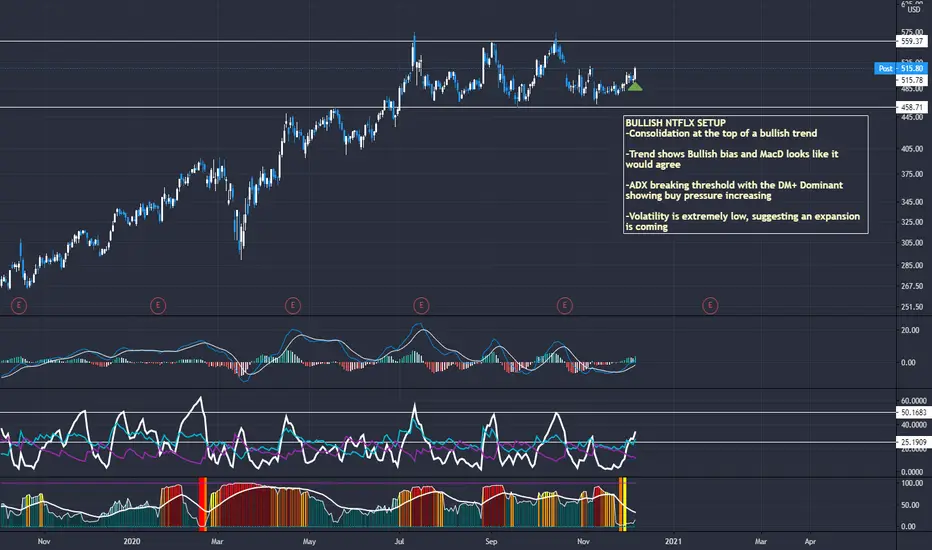Click the green up-arrow marker on the chart
The image size is (932, 550).
coord(635,87)
